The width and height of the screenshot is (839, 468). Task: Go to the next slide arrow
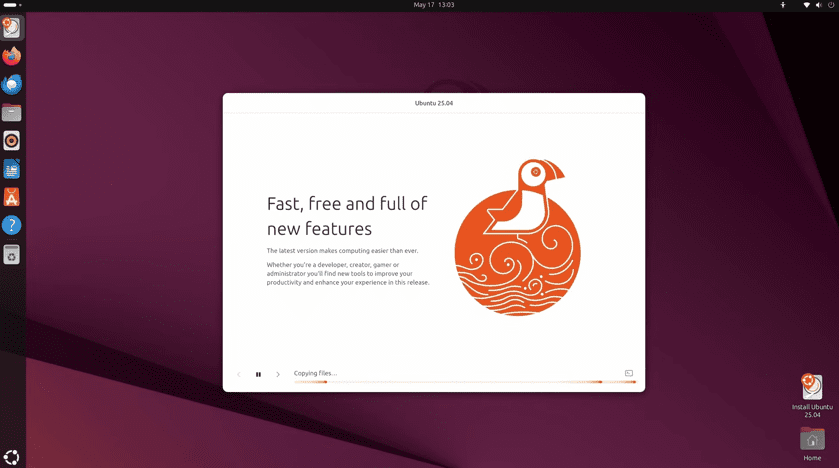click(278, 374)
